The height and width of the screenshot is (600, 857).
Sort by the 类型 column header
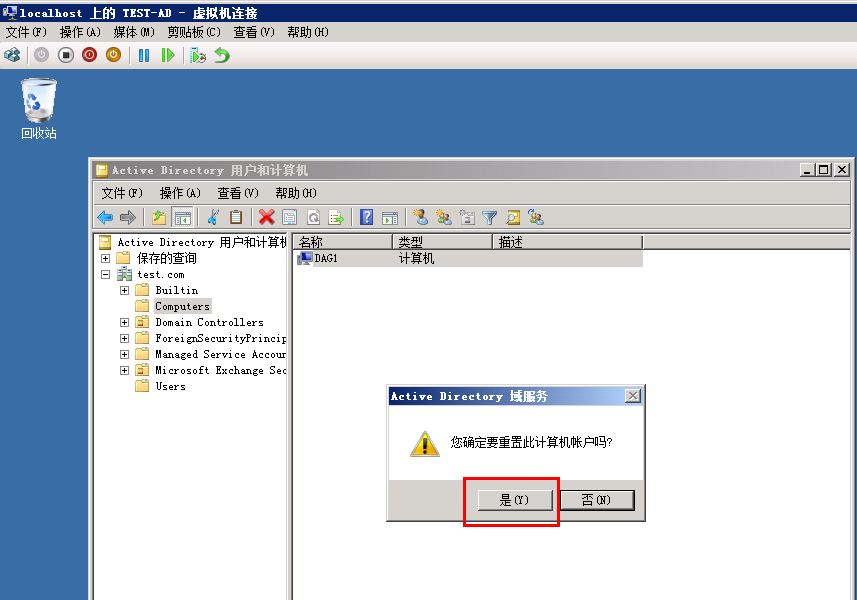443,242
